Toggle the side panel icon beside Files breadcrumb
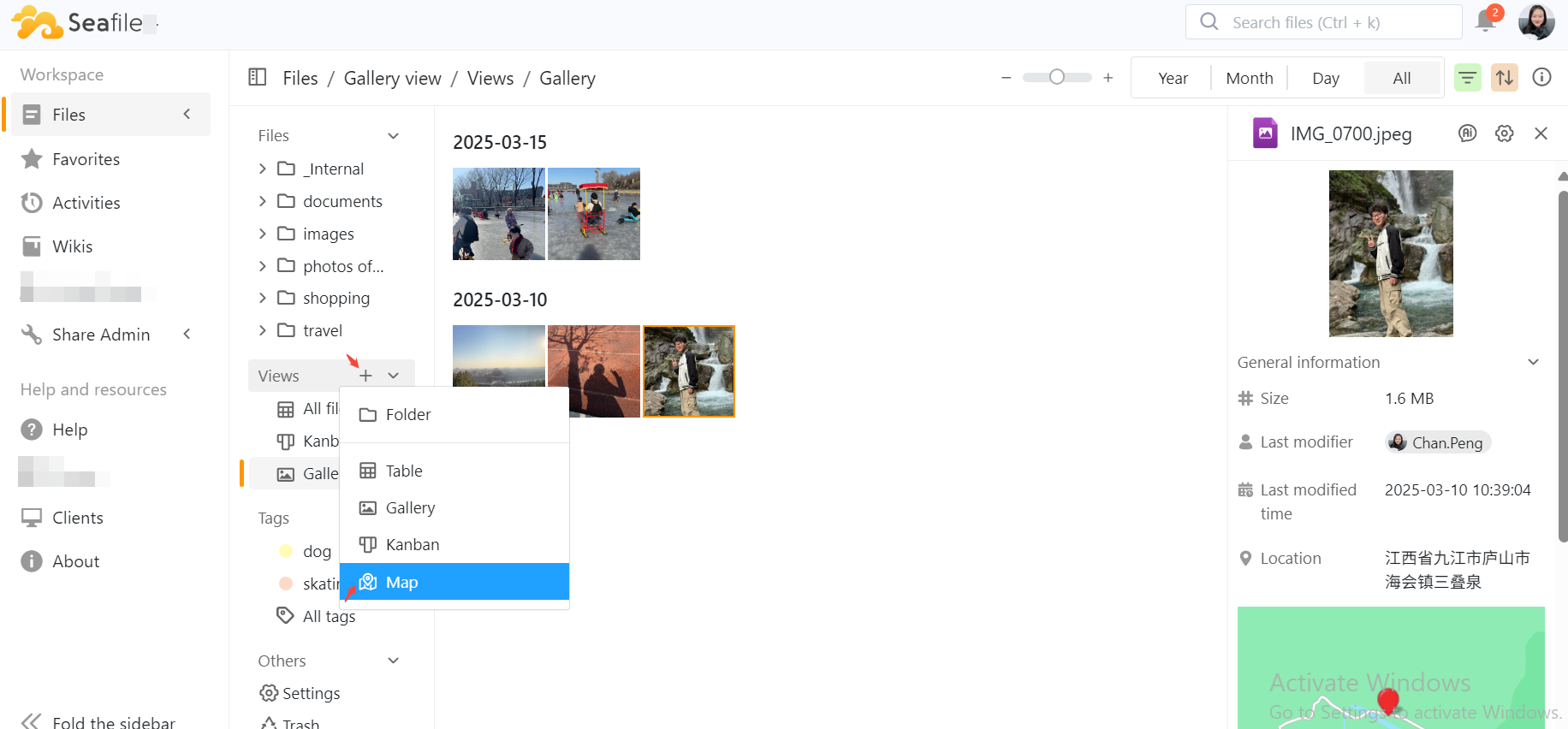The width and height of the screenshot is (1568, 729). click(x=257, y=77)
